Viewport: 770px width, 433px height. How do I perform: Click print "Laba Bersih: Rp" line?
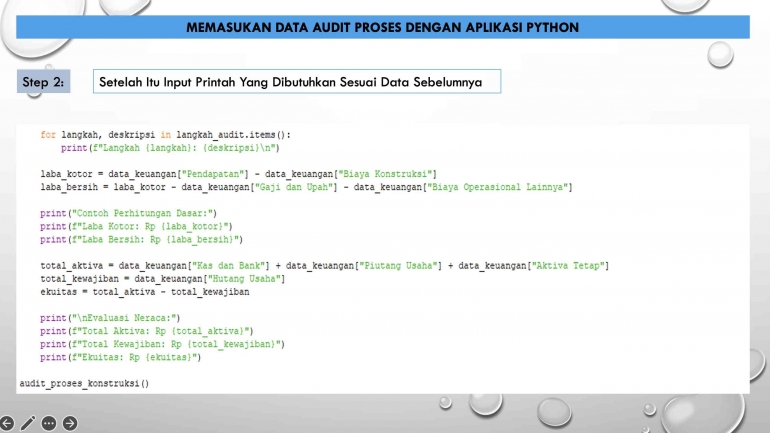tap(141, 240)
